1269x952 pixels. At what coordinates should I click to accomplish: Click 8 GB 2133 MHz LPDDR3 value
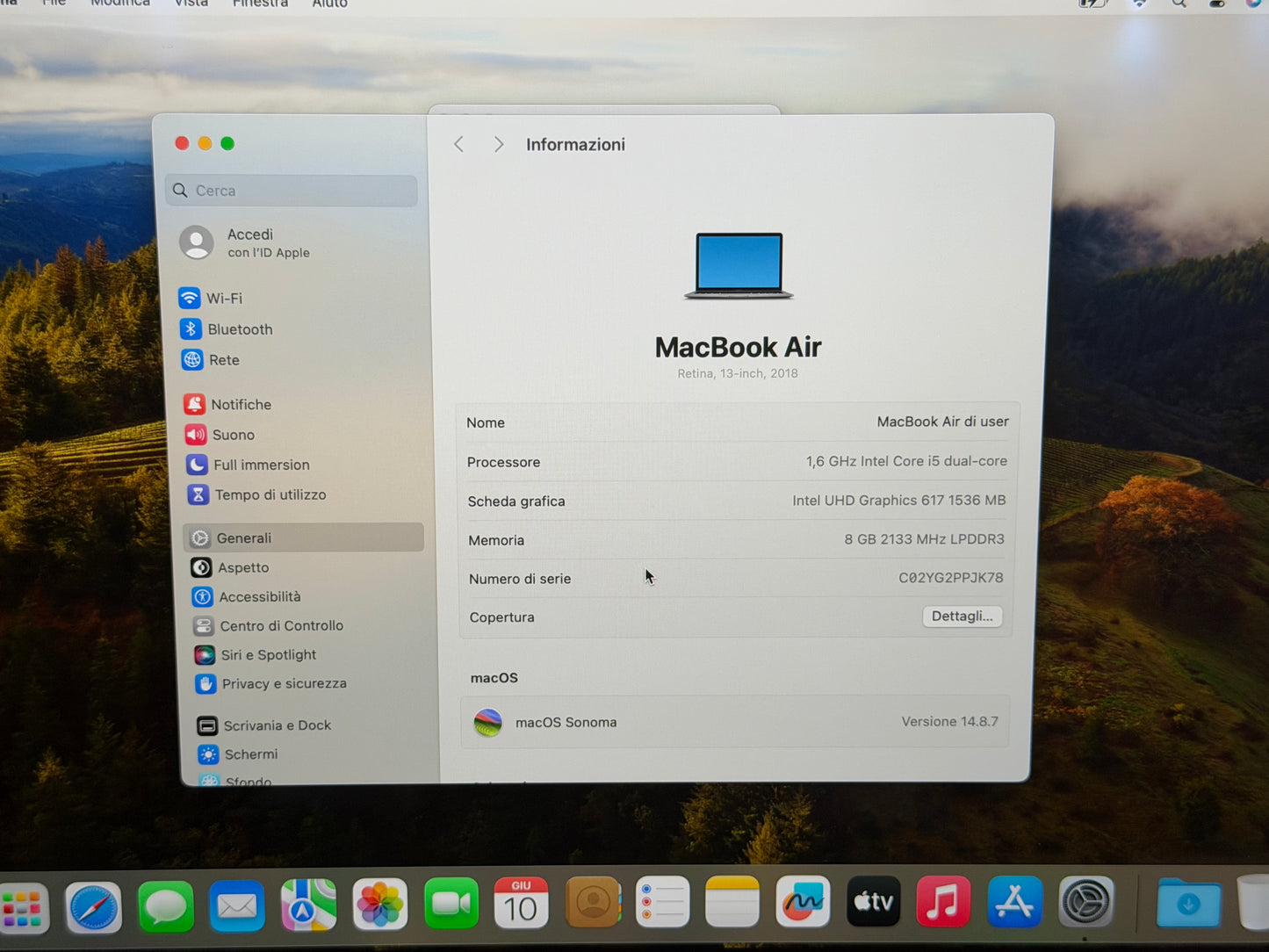pyautogui.click(x=924, y=539)
